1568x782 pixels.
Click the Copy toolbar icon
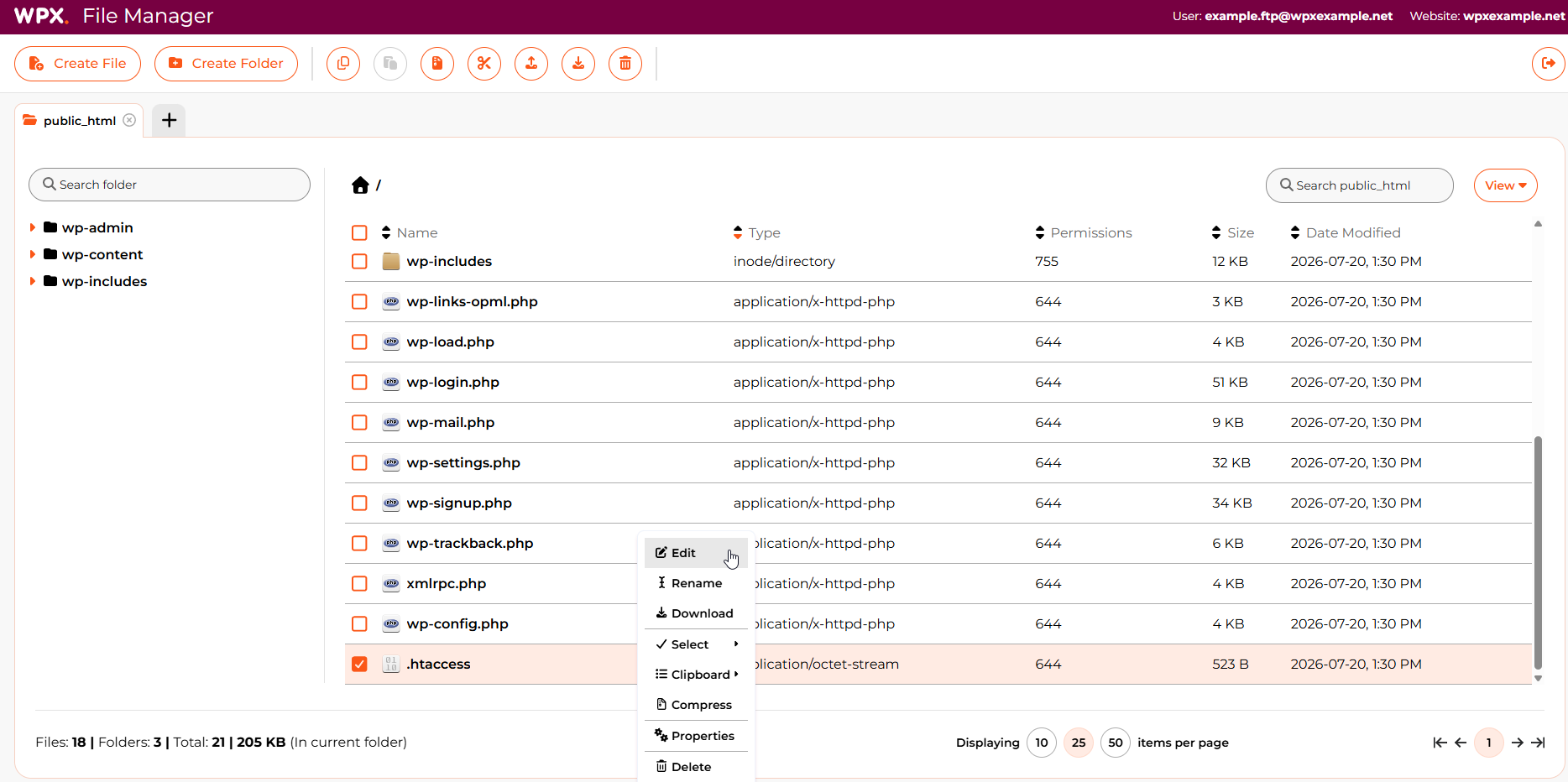pos(343,64)
